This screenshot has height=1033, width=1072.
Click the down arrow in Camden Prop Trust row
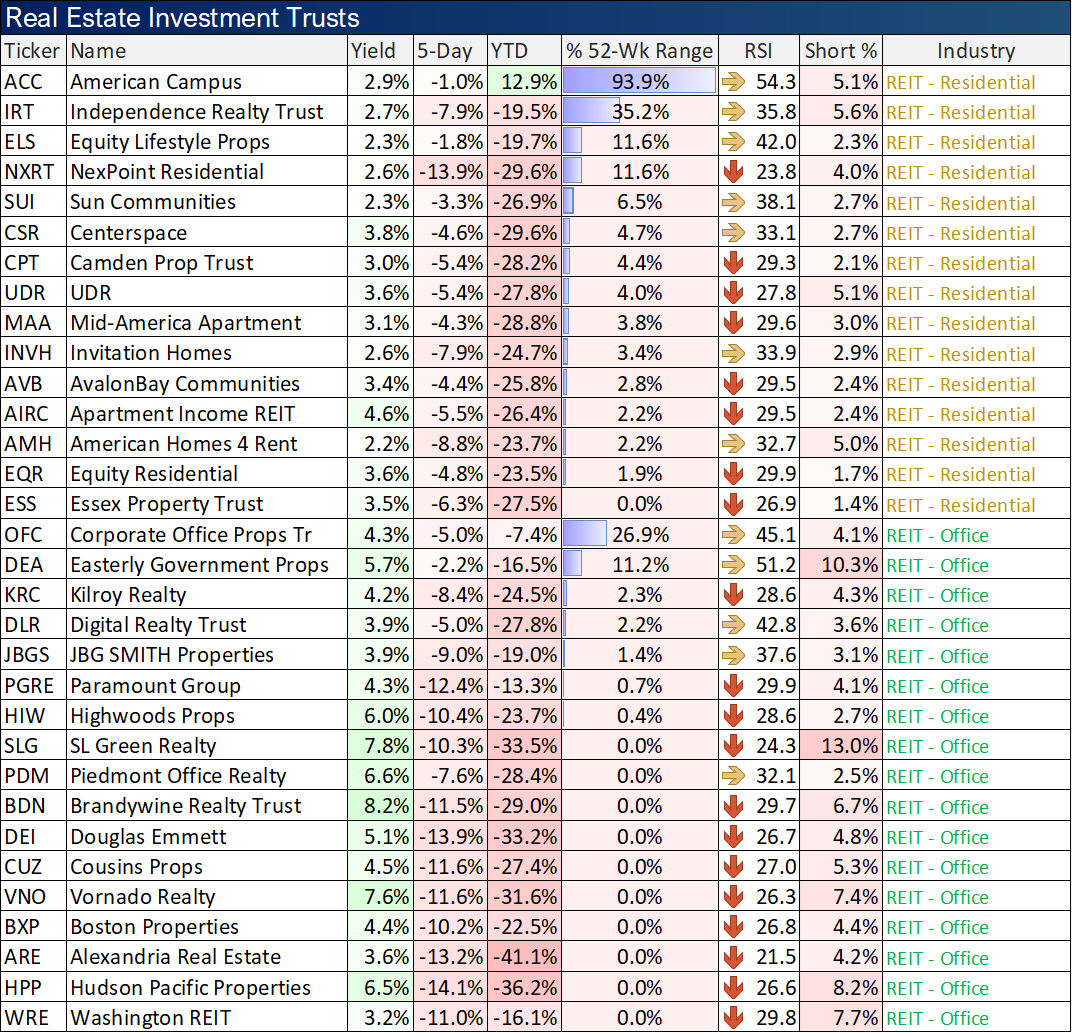coord(734,263)
